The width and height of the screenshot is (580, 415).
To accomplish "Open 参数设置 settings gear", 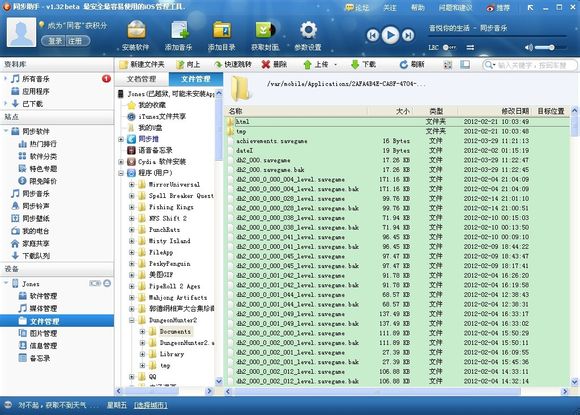I will coord(308,36).
